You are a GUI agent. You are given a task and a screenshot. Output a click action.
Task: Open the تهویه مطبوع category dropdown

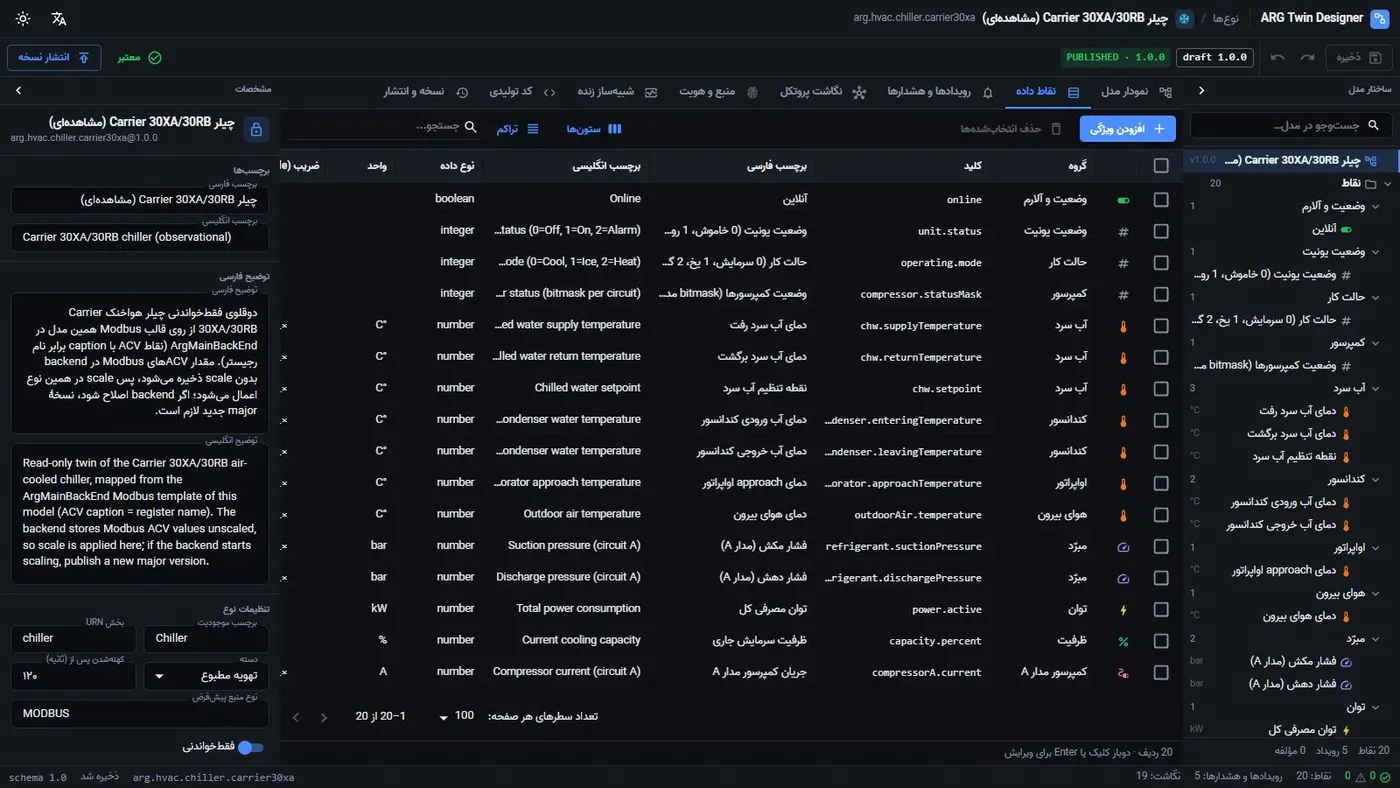[x=206, y=676]
